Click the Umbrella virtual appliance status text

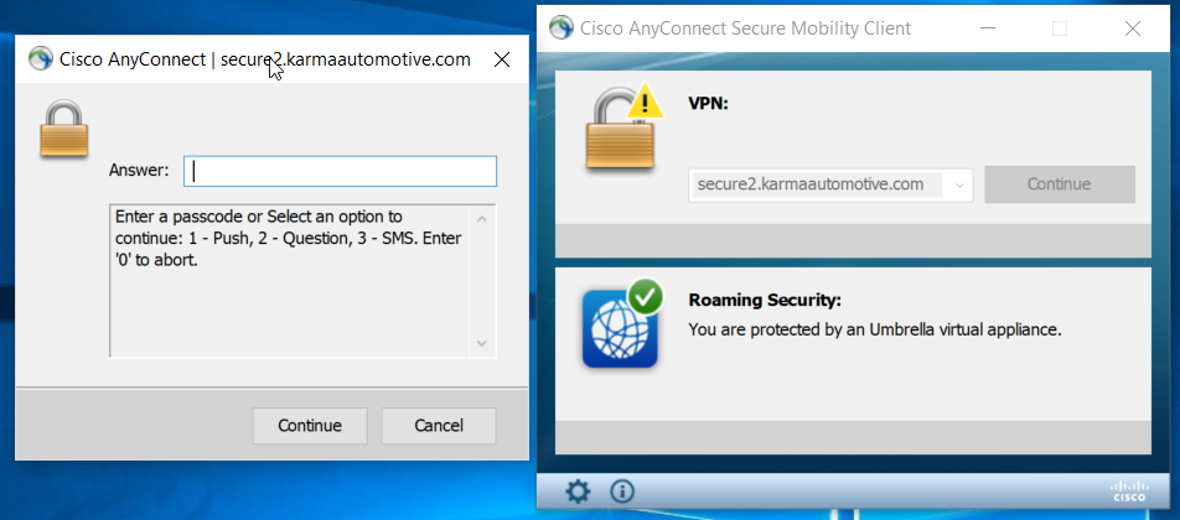pyautogui.click(x=874, y=329)
